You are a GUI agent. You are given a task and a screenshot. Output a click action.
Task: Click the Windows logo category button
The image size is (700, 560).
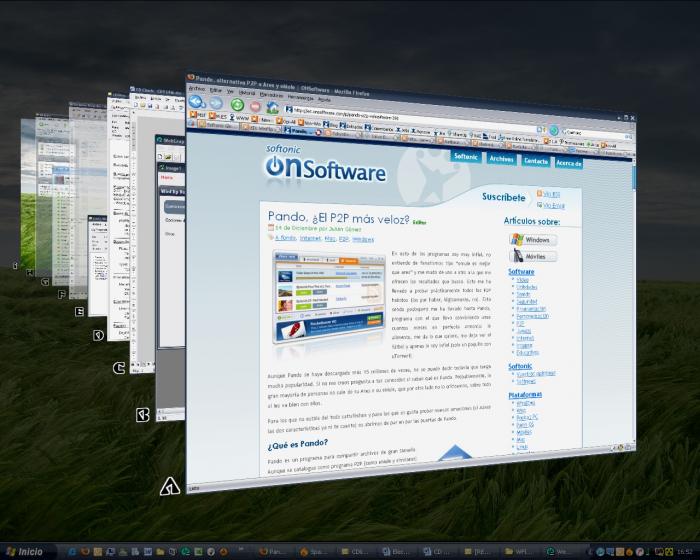533,240
